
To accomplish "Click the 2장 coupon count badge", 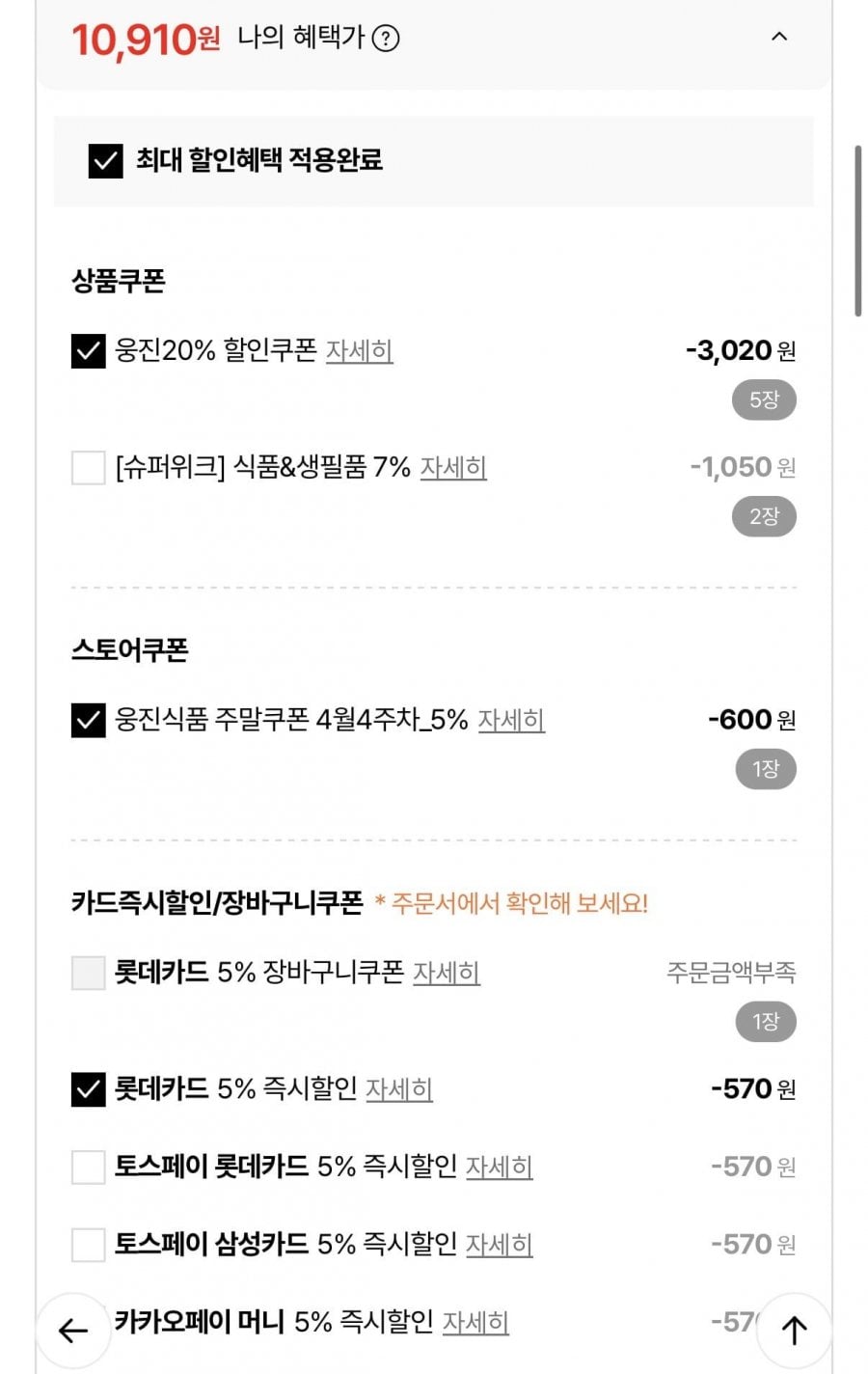I will pos(764,516).
